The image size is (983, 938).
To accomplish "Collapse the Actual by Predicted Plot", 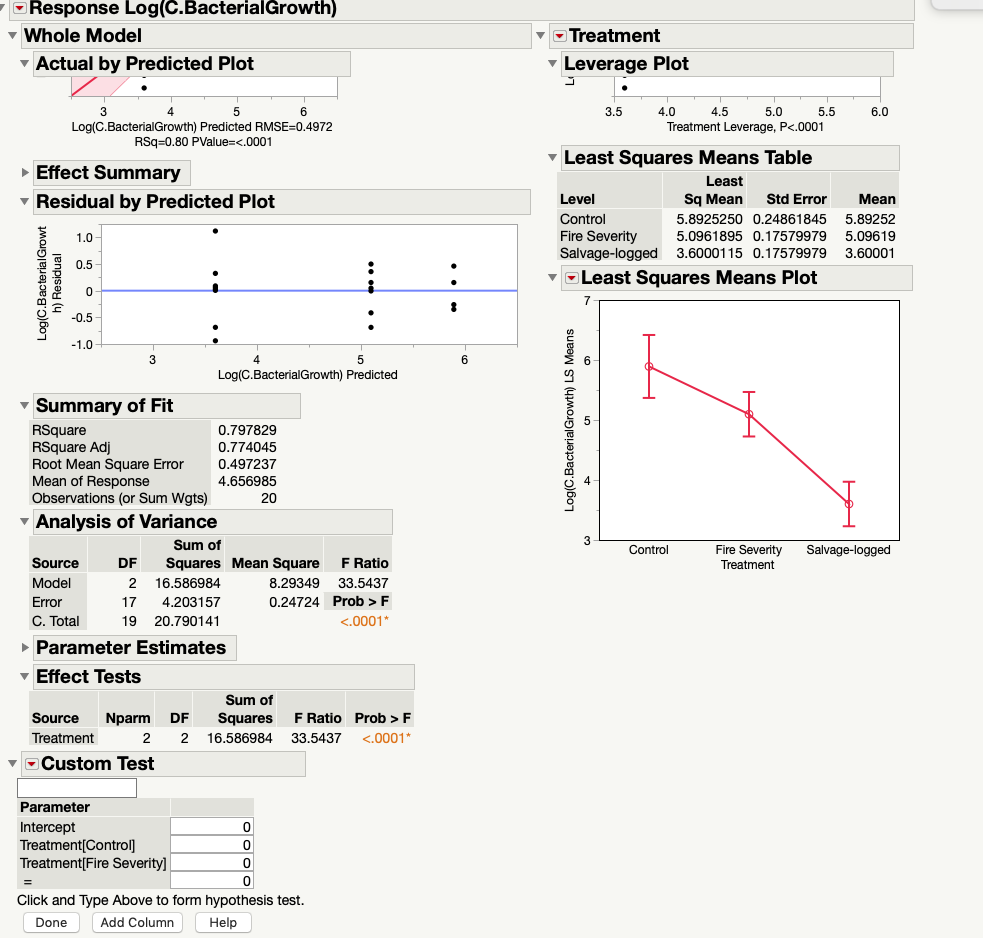I will coord(22,63).
